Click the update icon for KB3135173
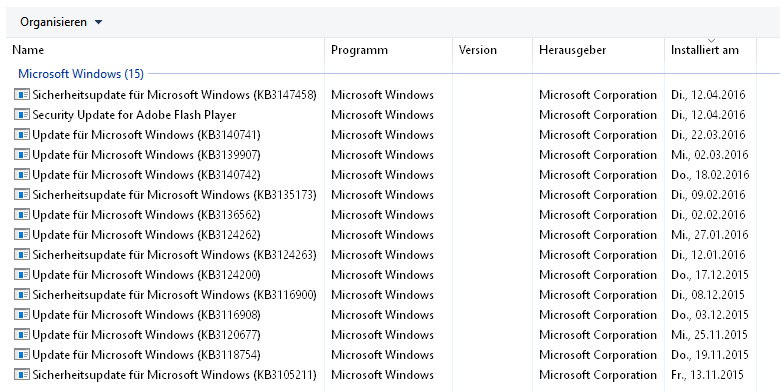 [22, 195]
